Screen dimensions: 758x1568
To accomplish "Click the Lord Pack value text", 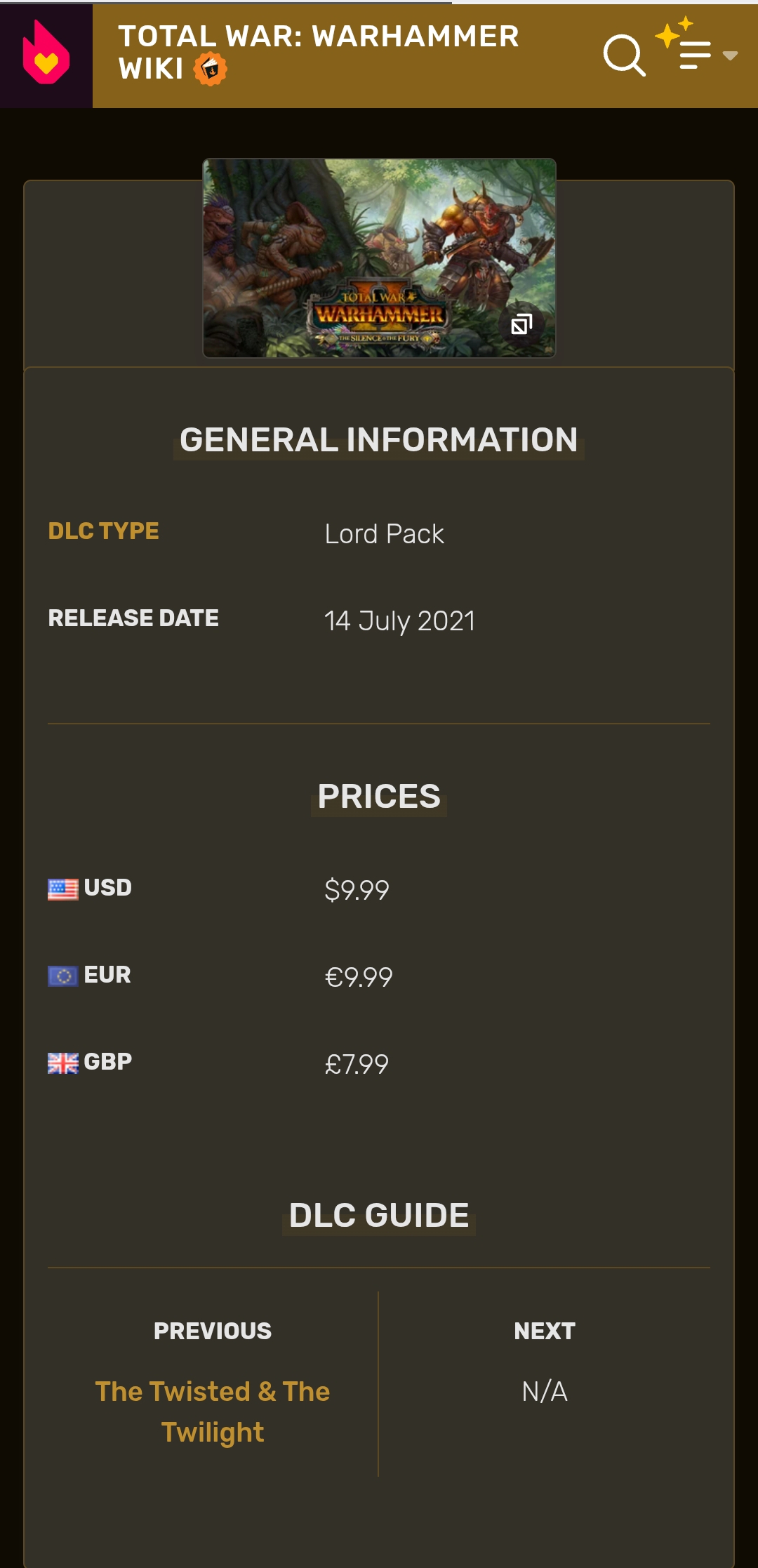I will click(384, 534).
